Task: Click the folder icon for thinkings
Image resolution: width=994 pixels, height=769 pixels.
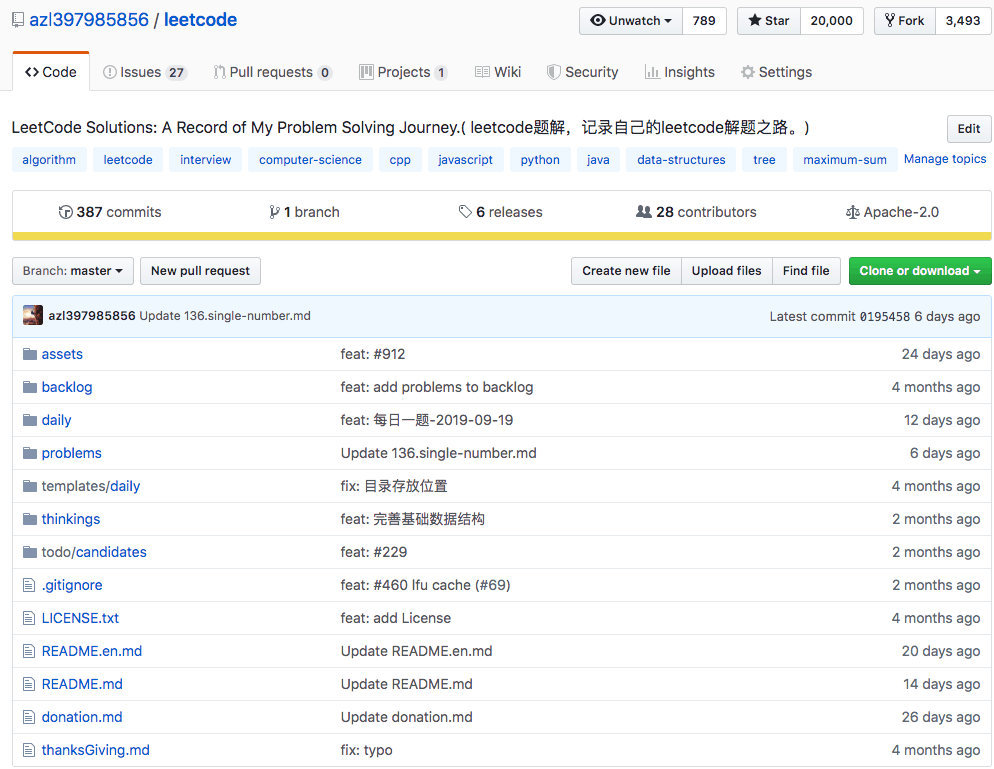Action: (x=30, y=519)
